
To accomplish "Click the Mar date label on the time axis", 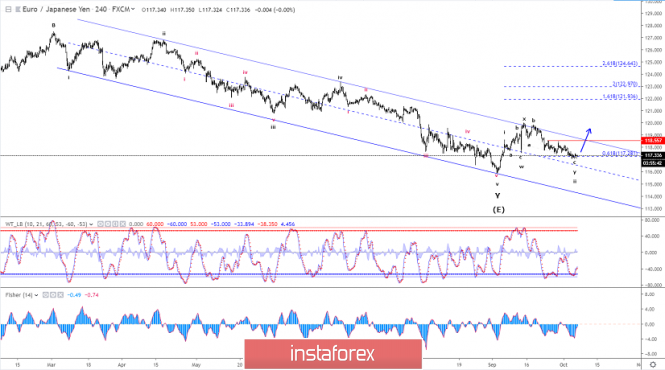I will [51, 364].
